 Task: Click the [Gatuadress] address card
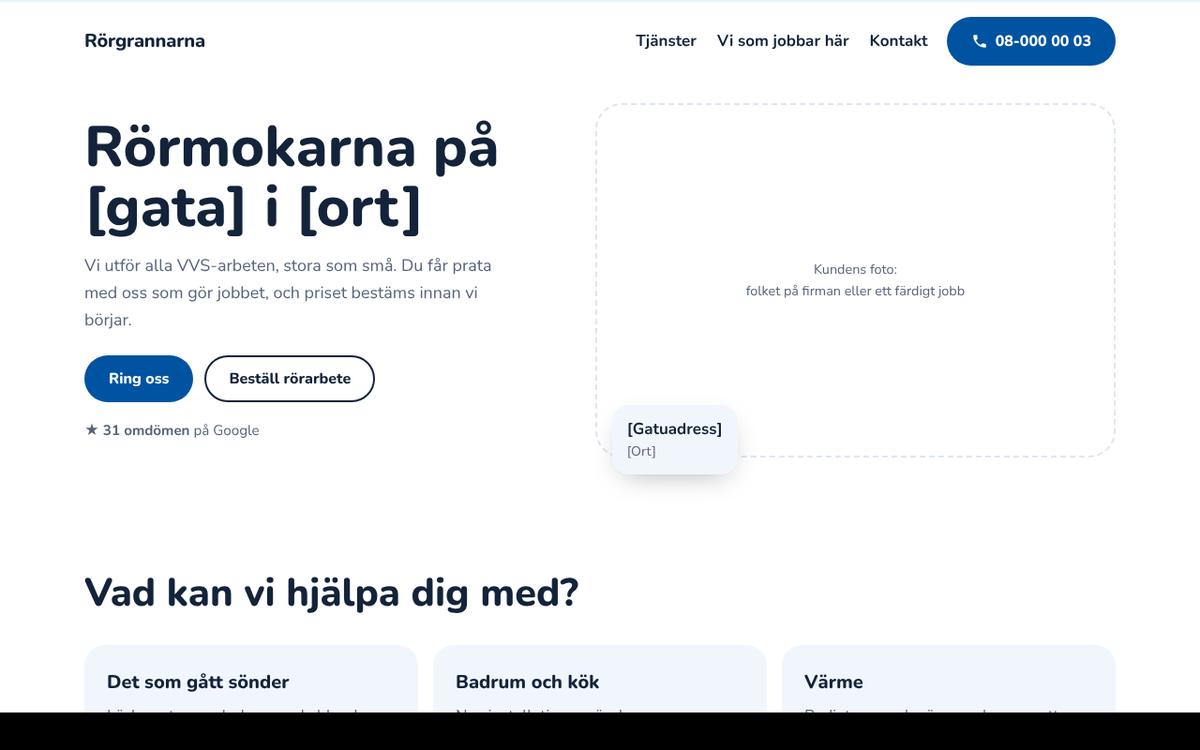(x=675, y=439)
